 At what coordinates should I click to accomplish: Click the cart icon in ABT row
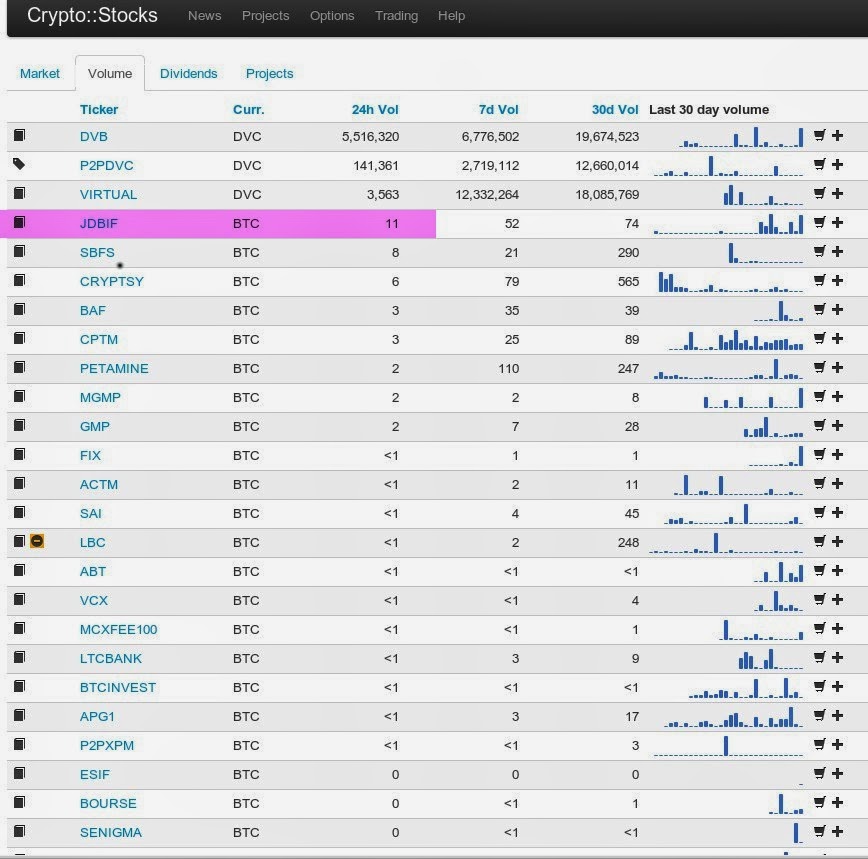819,570
